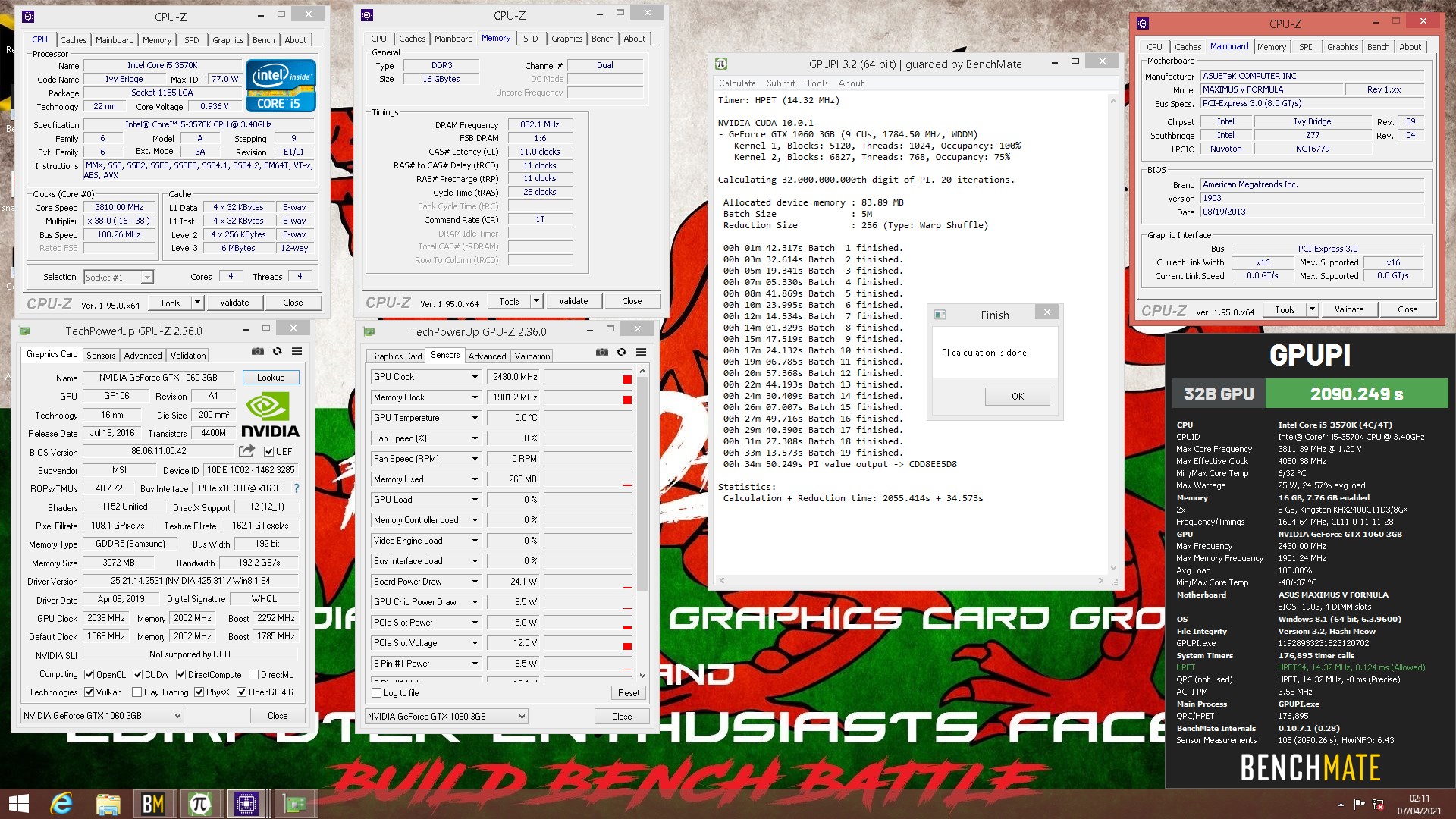Toggle the DirectCompute checkbox
1456x819 pixels.
(181, 675)
